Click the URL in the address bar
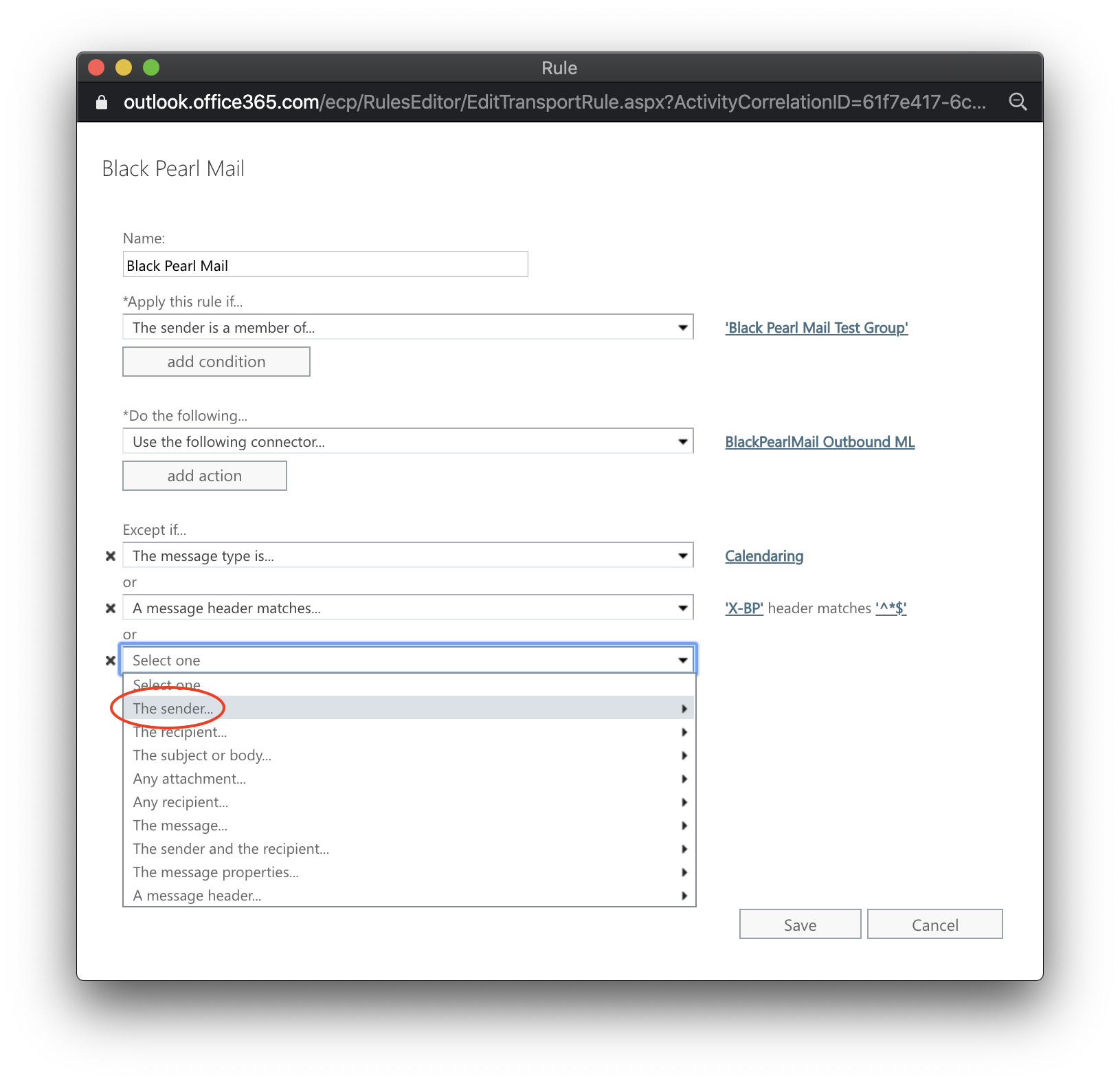Image resolution: width=1120 pixels, height=1082 pixels. 555,102
